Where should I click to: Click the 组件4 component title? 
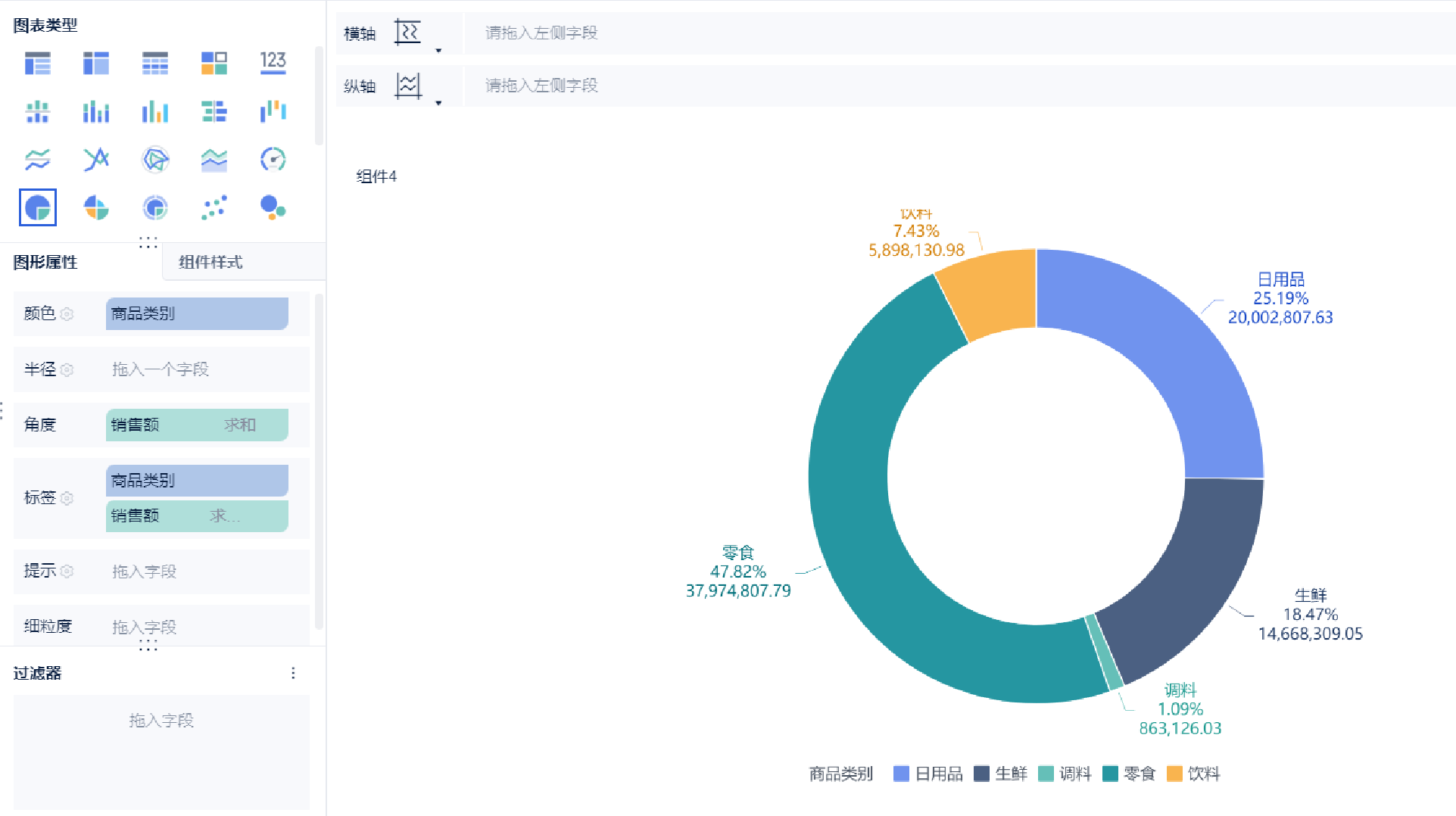pos(376,176)
